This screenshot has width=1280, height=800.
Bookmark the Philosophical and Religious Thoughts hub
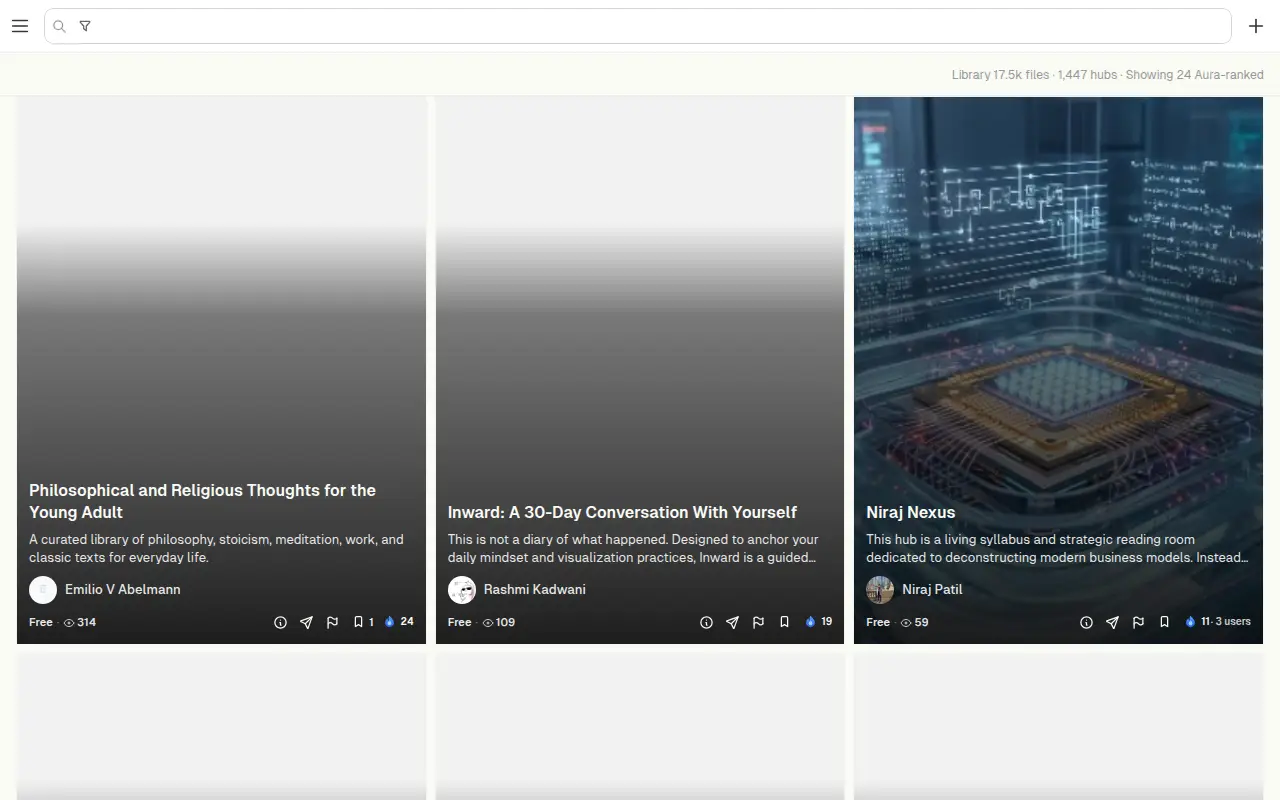pyautogui.click(x=358, y=622)
